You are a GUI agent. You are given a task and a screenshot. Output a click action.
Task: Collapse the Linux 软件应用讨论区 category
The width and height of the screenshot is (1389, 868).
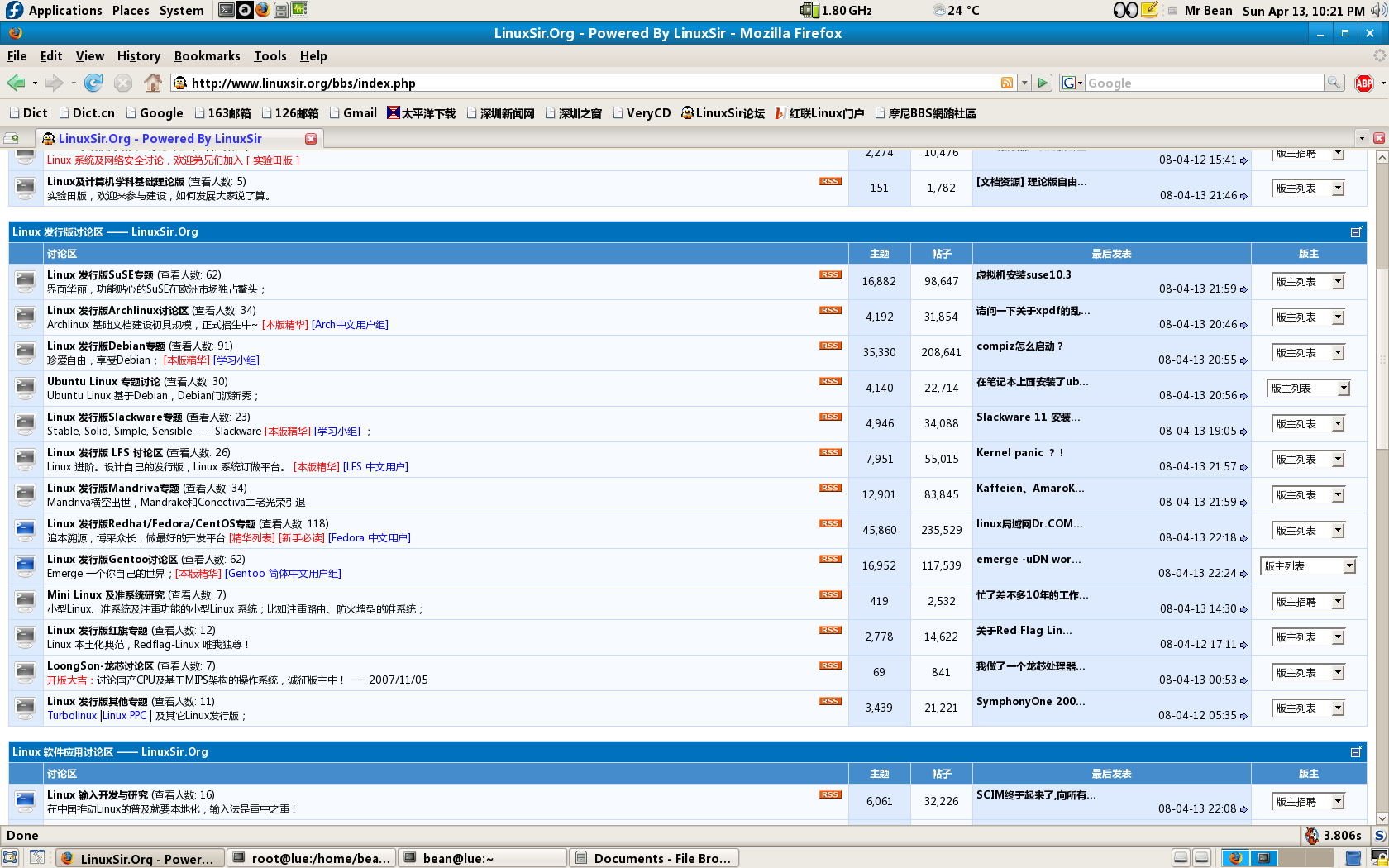1356,752
